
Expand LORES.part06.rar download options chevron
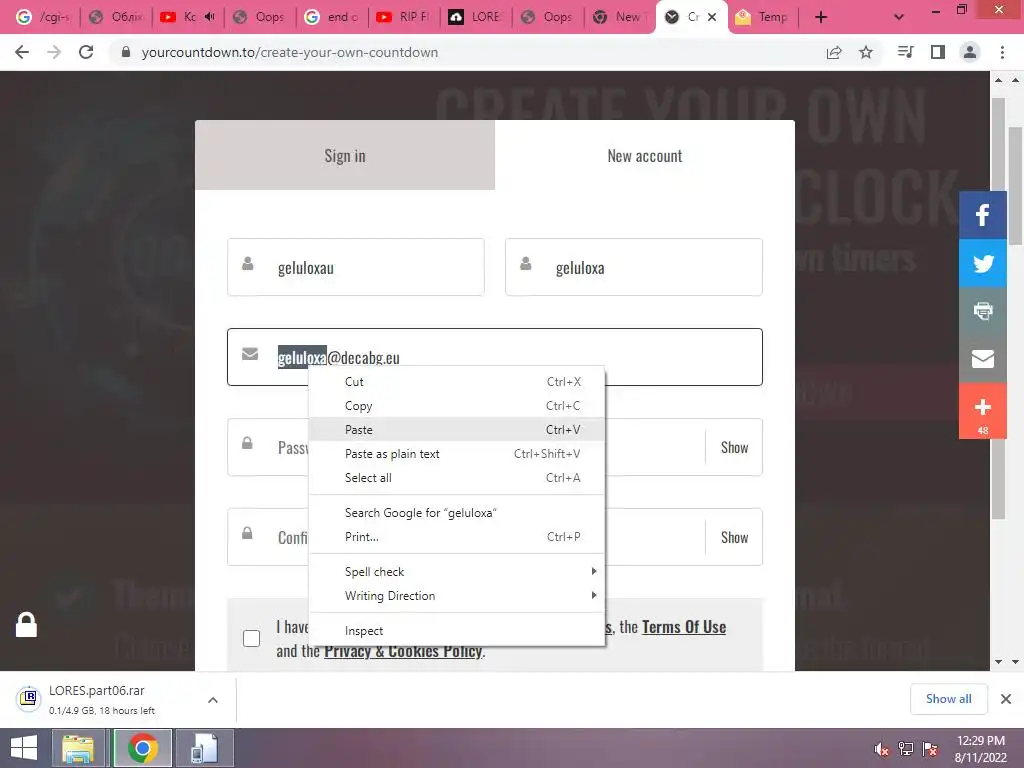pos(213,700)
